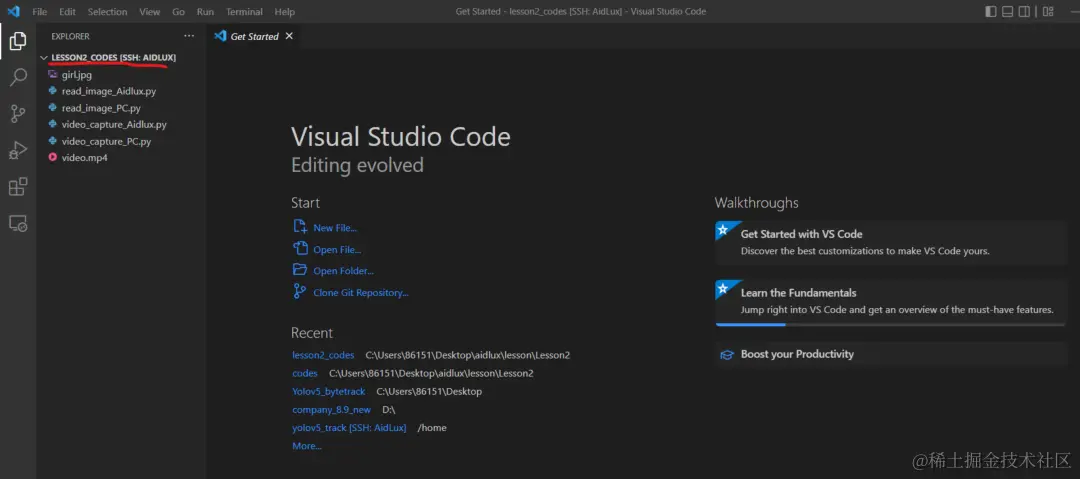Open the Help menu
1080x479 pixels.
point(284,12)
